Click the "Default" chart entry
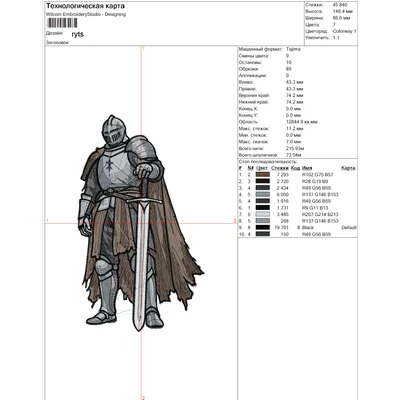 349,228
